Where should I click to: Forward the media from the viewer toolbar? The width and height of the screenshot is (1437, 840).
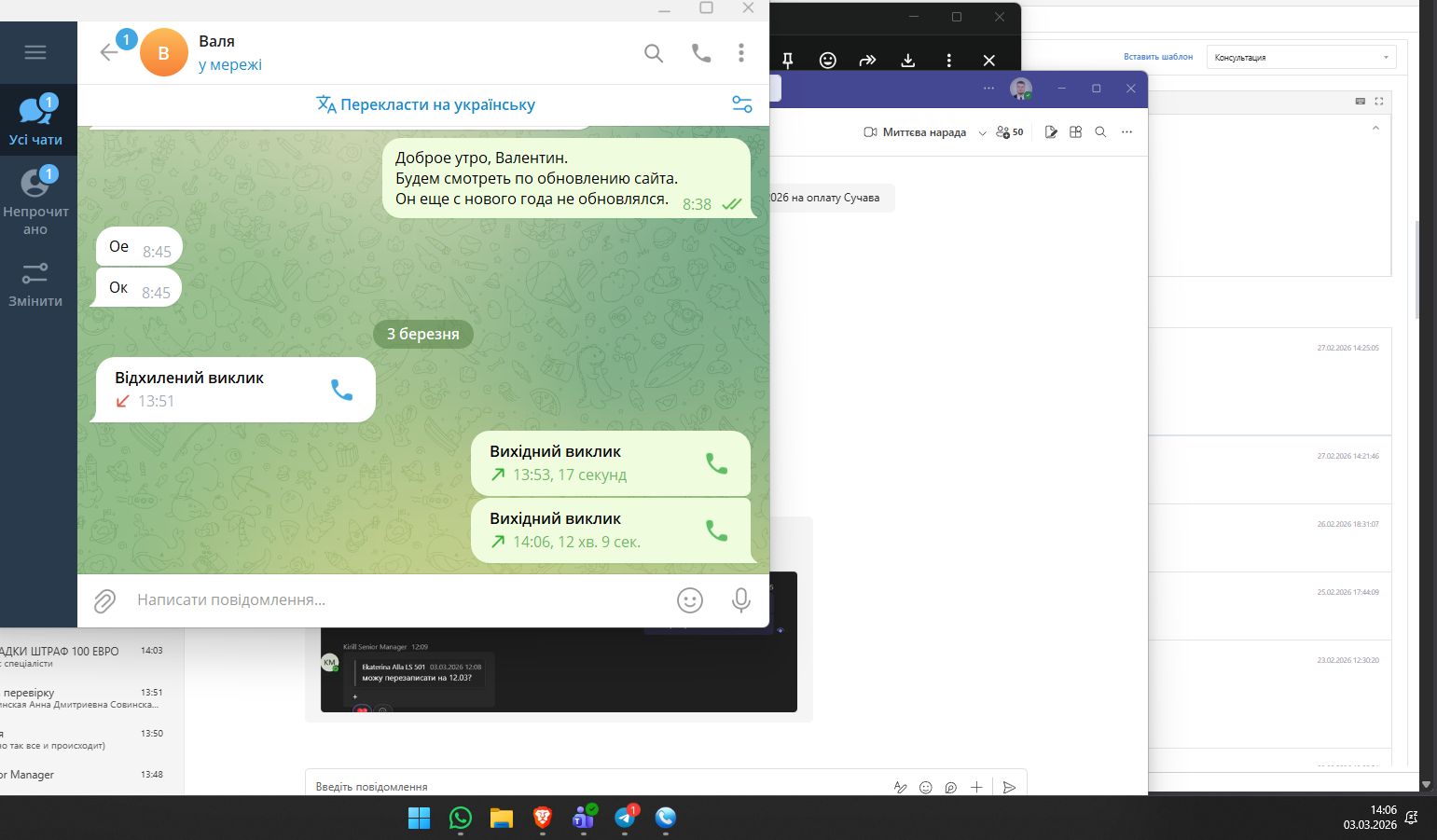[867, 61]
